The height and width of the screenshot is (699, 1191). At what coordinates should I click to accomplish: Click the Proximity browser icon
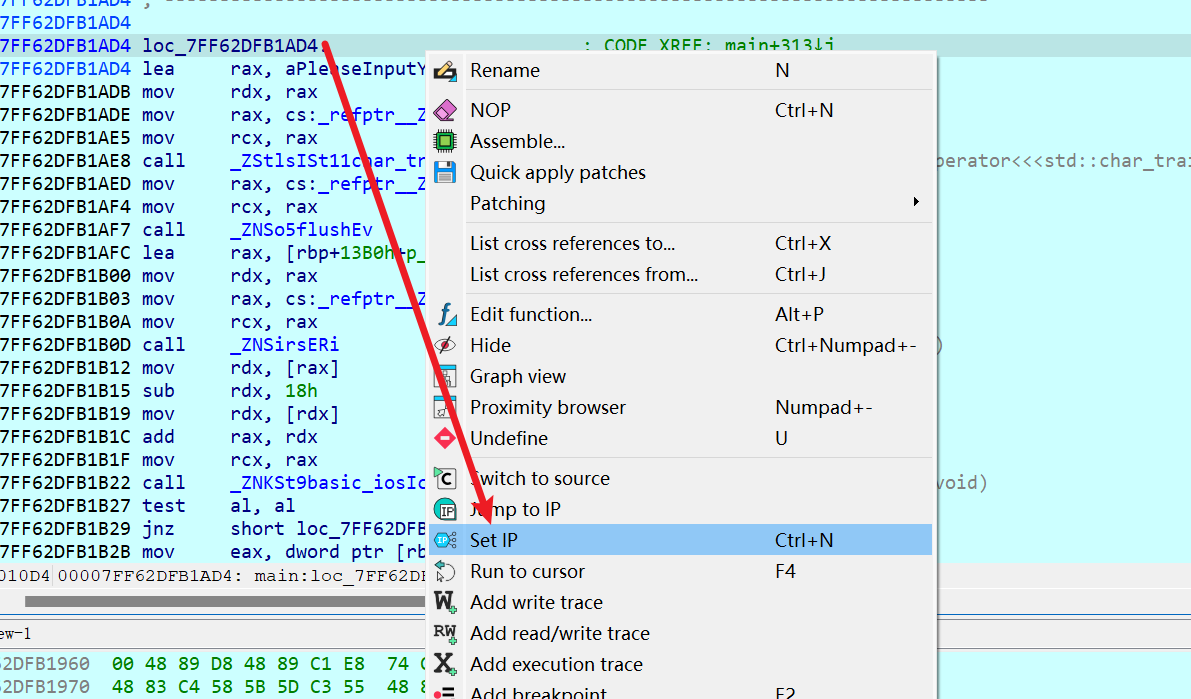445,407
